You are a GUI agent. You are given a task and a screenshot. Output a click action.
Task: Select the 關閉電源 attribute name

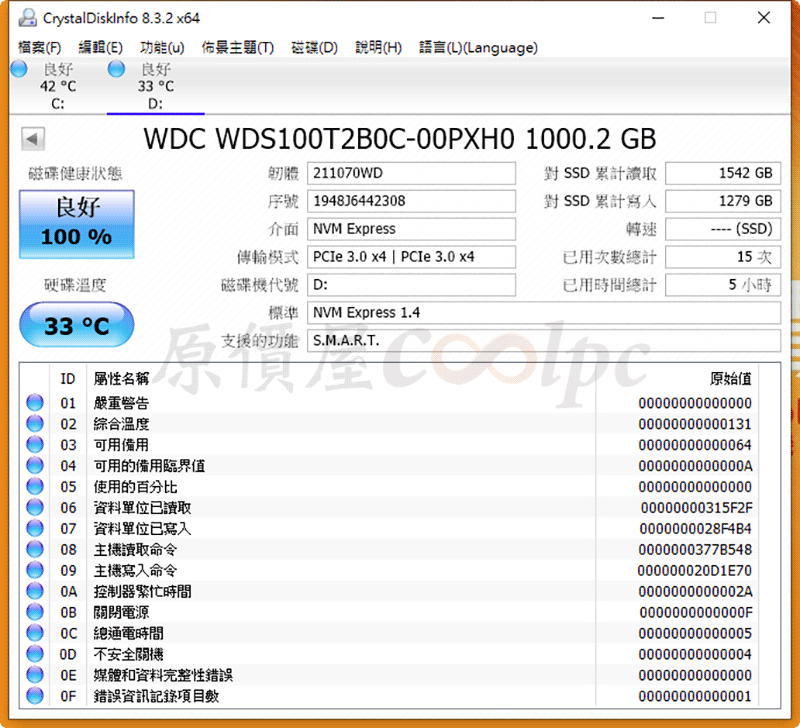(121, 612)
